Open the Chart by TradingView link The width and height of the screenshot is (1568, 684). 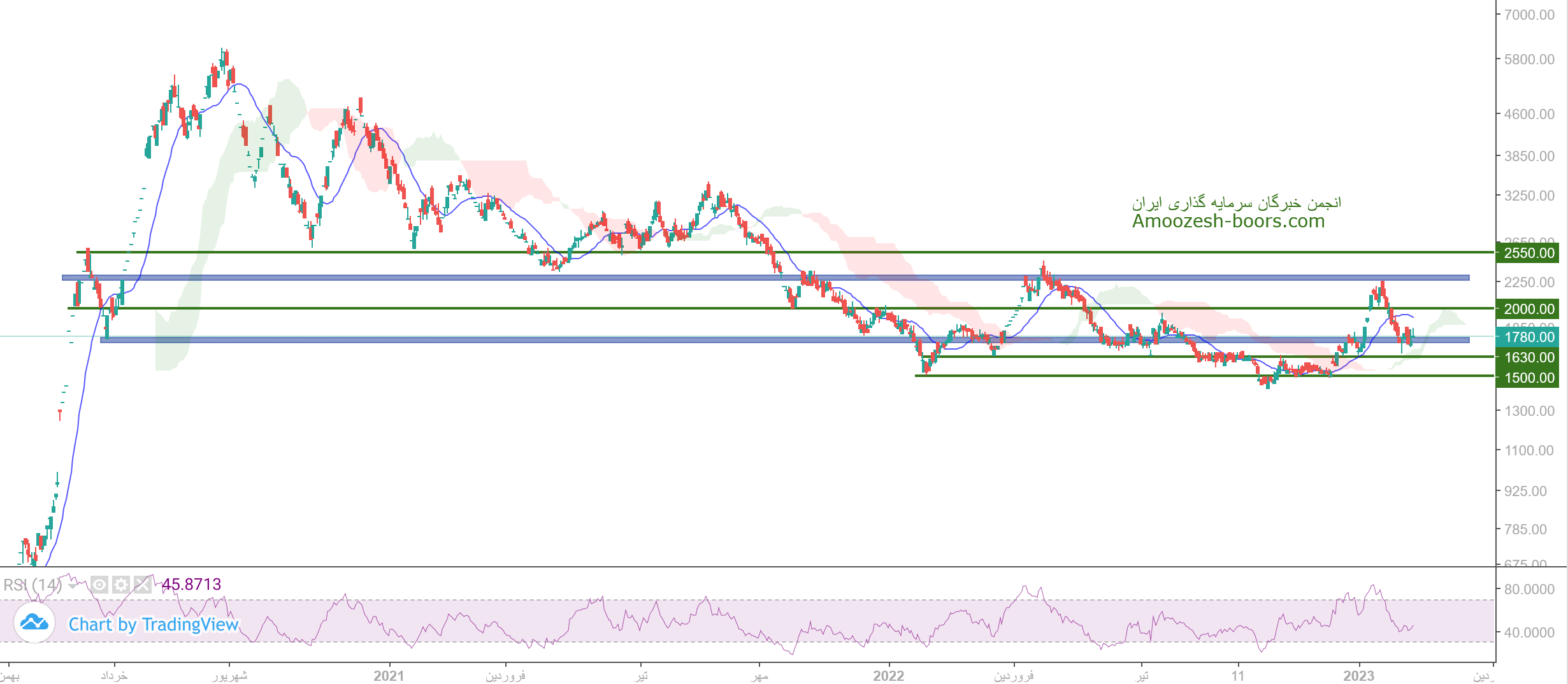point(153,624)
